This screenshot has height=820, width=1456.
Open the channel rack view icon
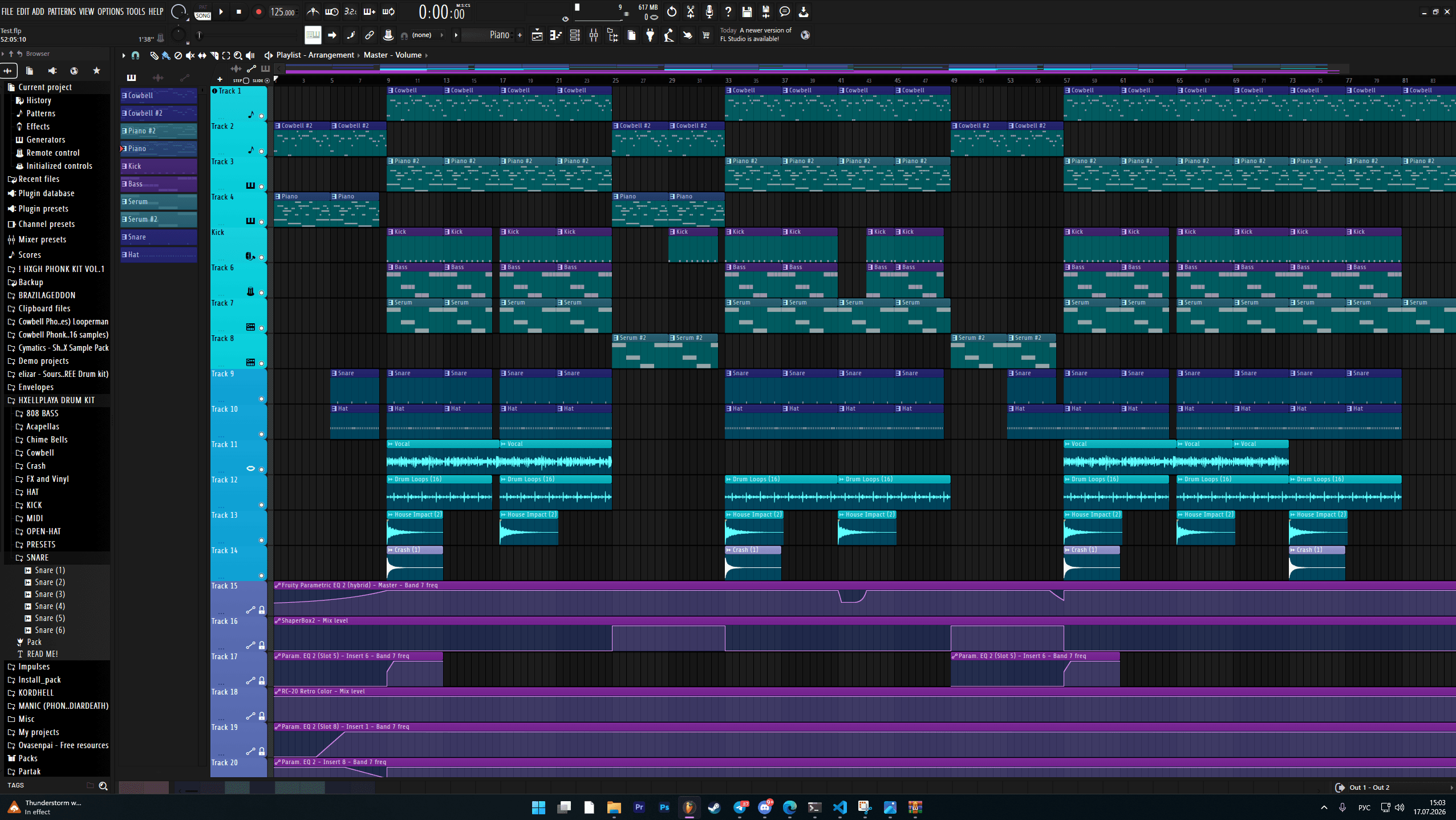tap(575, 35)
